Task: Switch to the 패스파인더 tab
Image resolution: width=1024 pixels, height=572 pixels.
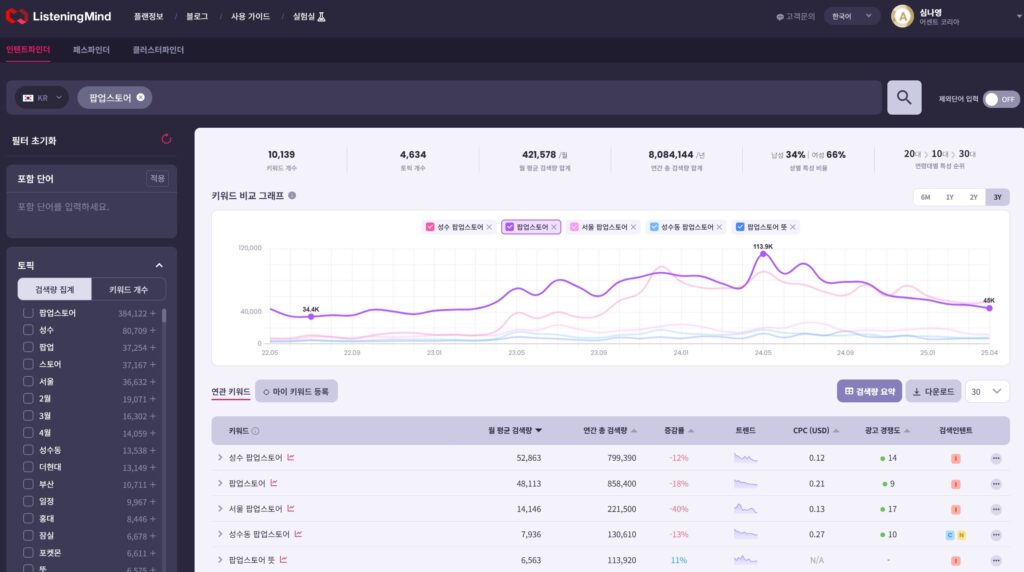Action: click(x=91, y=50)
